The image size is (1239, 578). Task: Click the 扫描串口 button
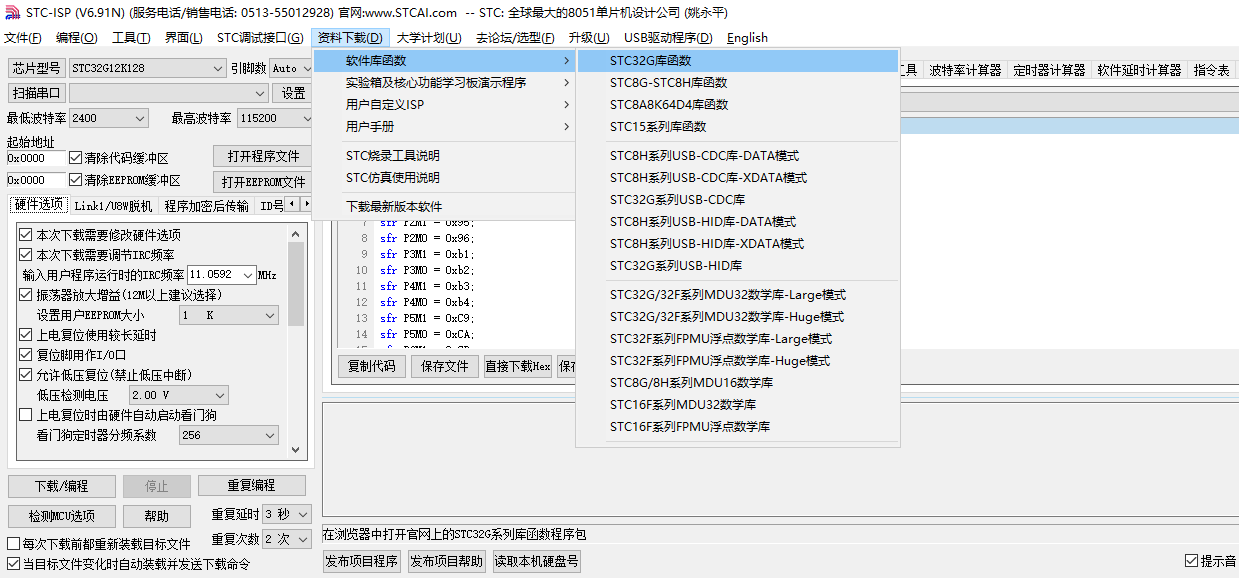click(x=36, y=93)
